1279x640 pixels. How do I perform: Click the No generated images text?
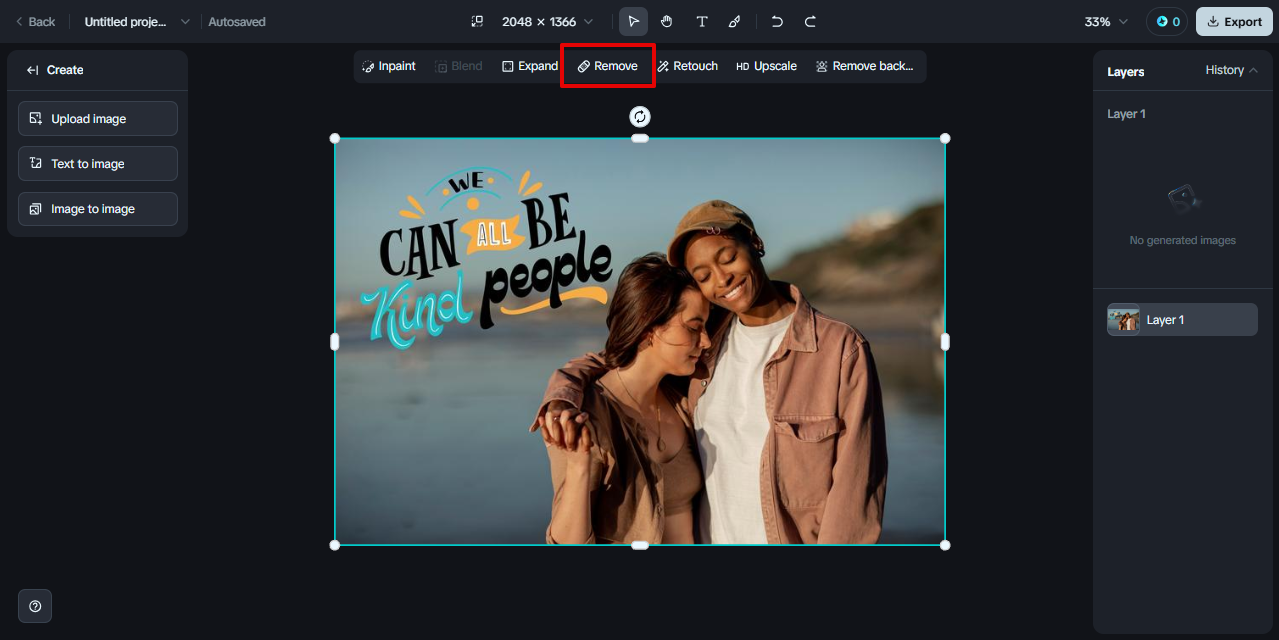tap(1182, 240)
